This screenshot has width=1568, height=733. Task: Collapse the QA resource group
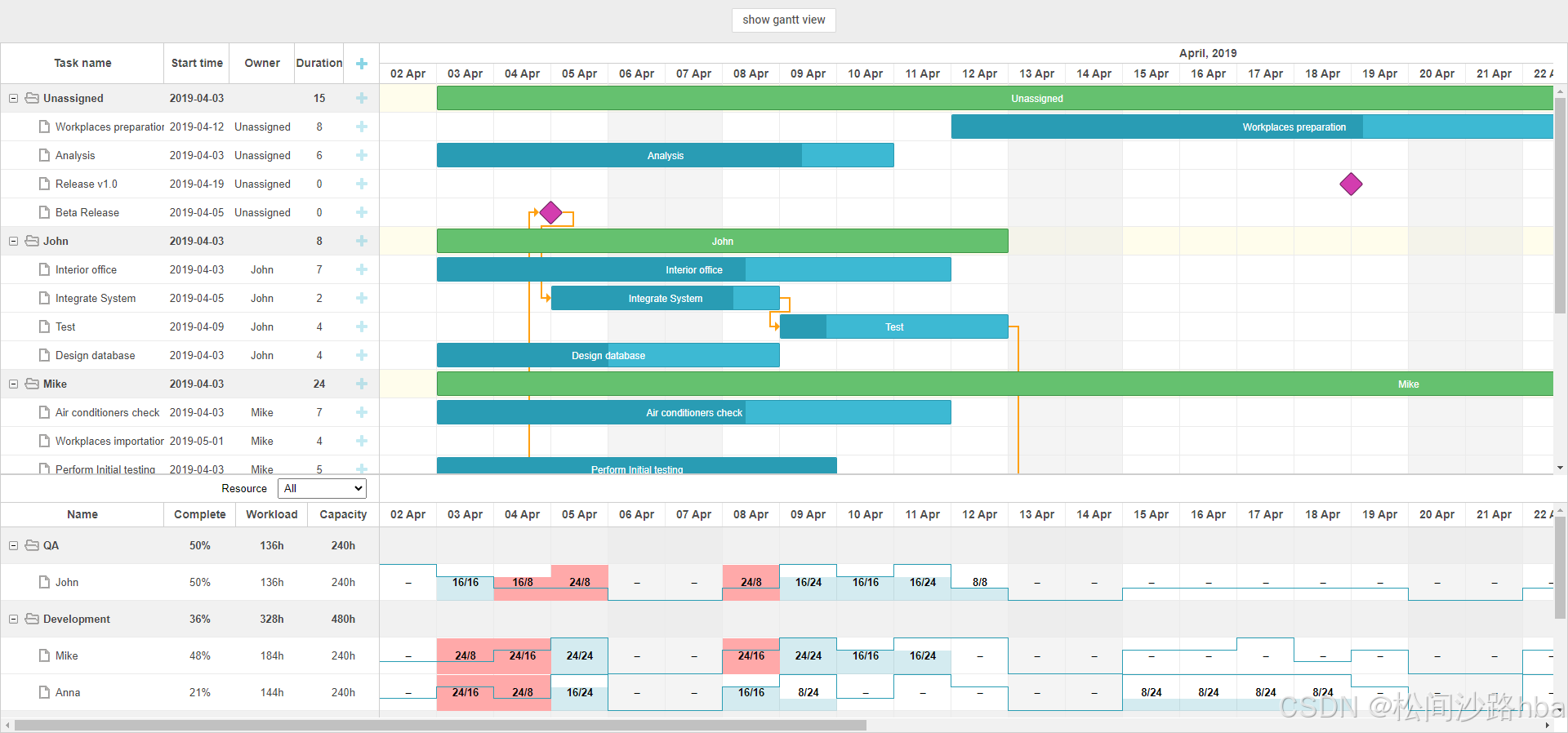(13, 545)
